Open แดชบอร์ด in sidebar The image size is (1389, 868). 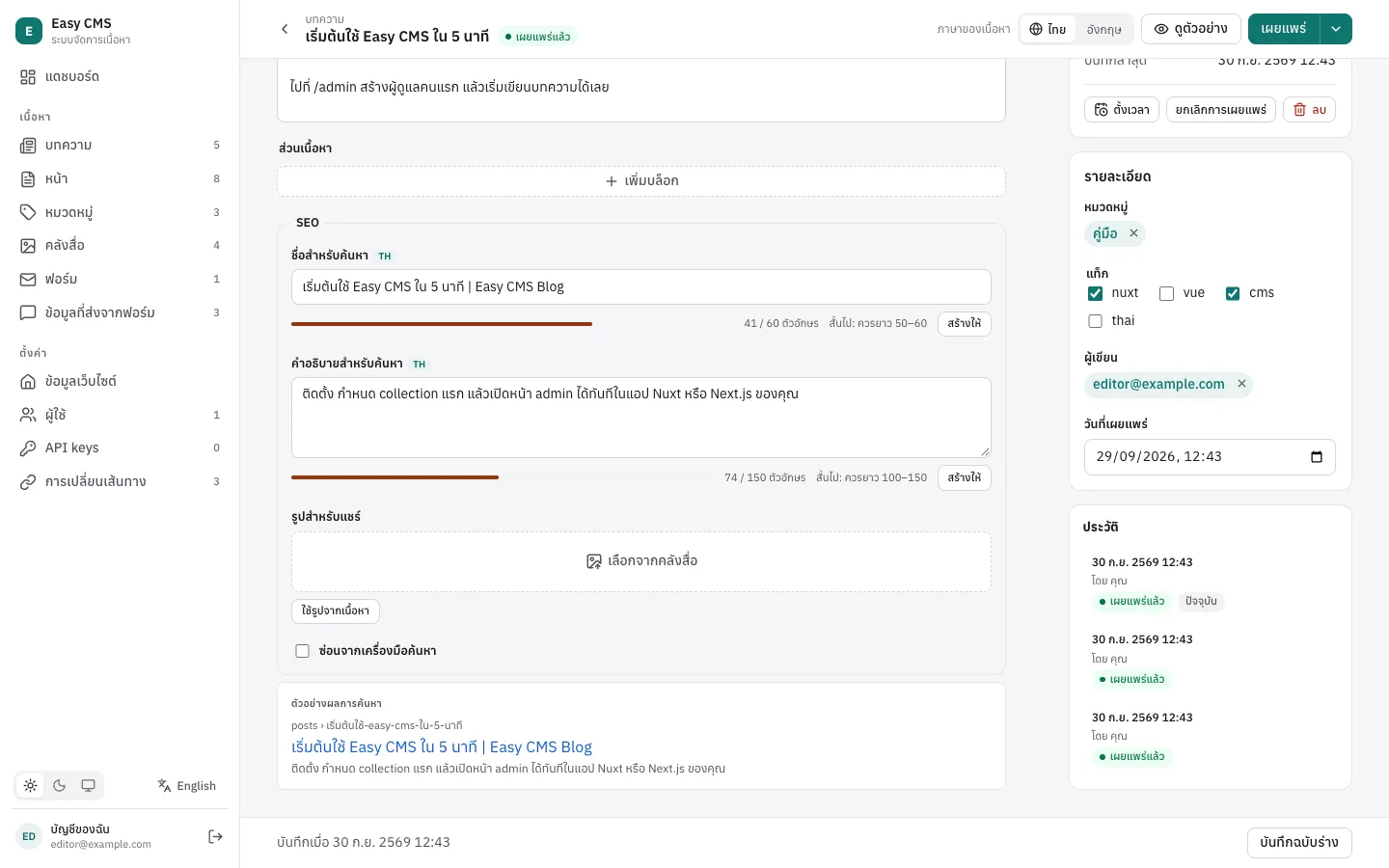click(120, 76)
